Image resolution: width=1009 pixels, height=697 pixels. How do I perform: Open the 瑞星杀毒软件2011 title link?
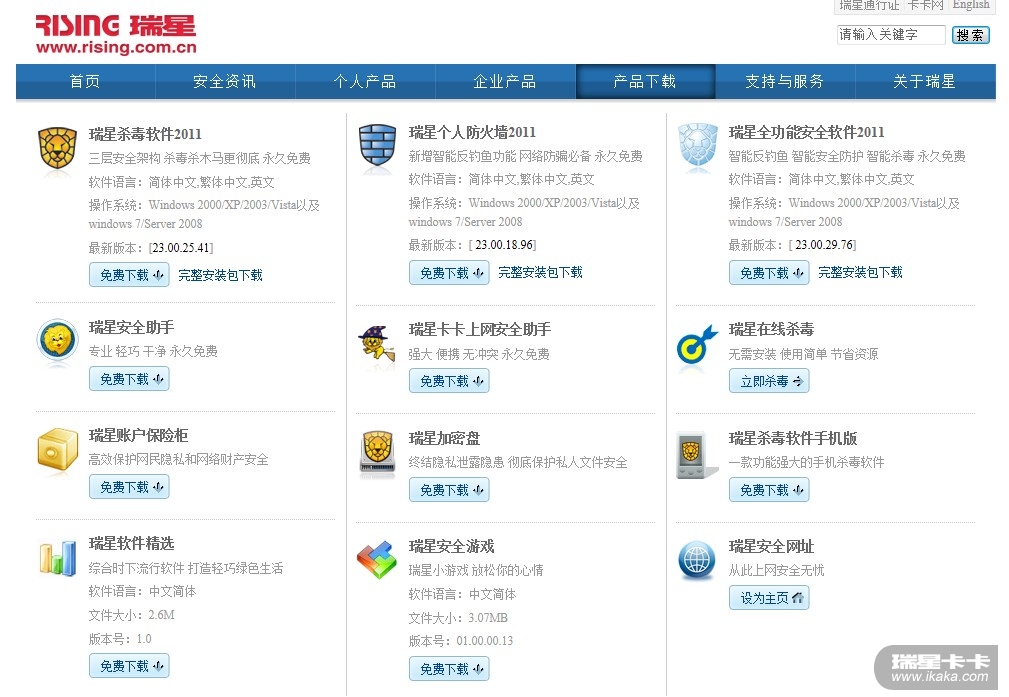coord(145,134)
